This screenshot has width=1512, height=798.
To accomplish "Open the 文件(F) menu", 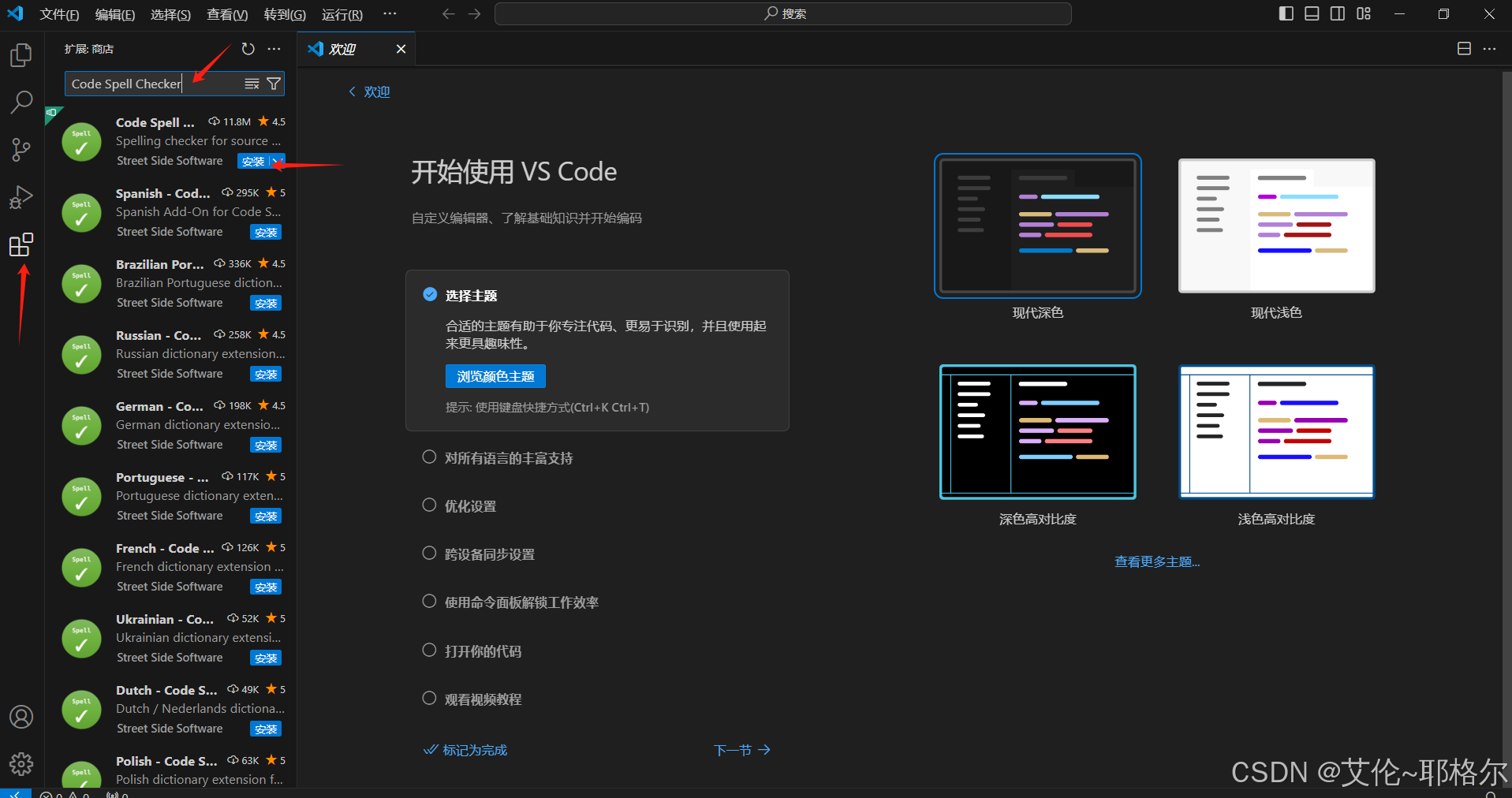I will [x=60, y=14].
